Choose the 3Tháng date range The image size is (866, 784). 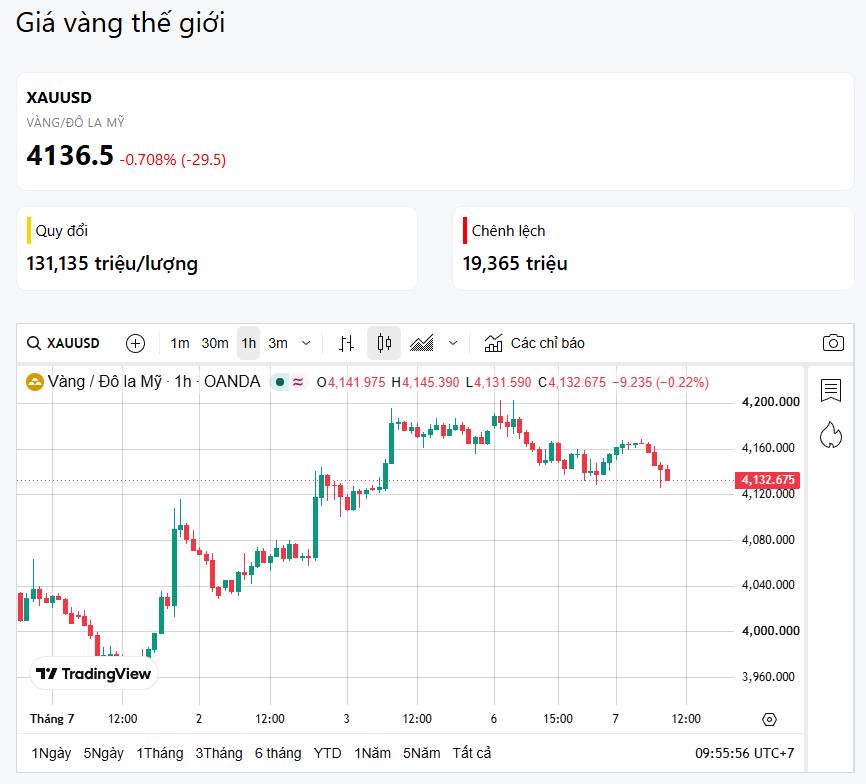[x=219, y=753]
